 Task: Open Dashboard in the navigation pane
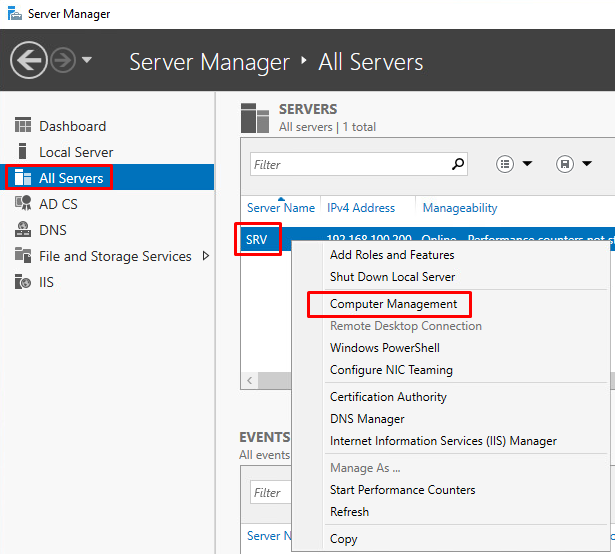click(x=73, y=126)
